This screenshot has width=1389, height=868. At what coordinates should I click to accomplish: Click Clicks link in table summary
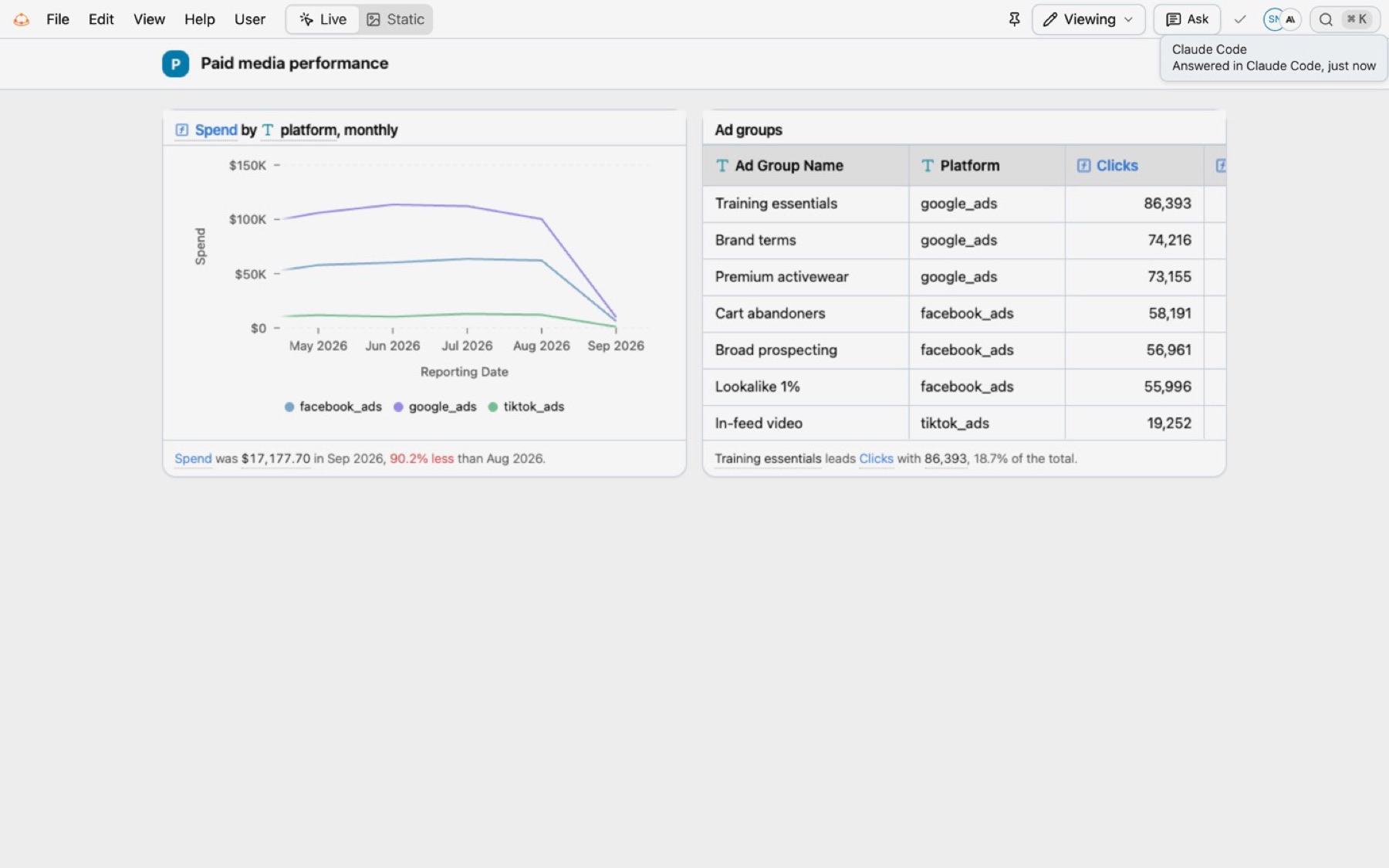pos(876,458)
